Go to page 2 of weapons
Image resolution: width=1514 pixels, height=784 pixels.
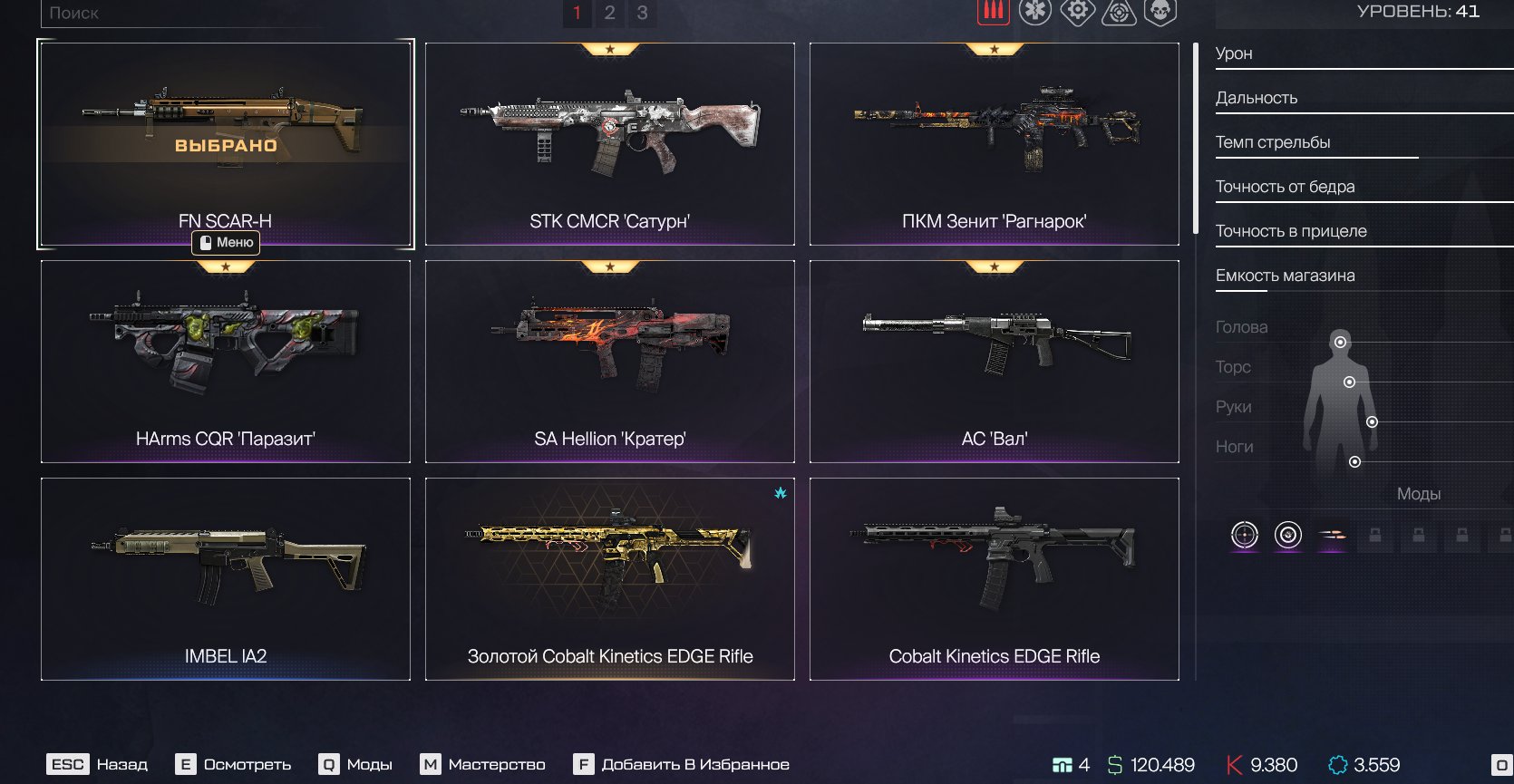point(609,13)
